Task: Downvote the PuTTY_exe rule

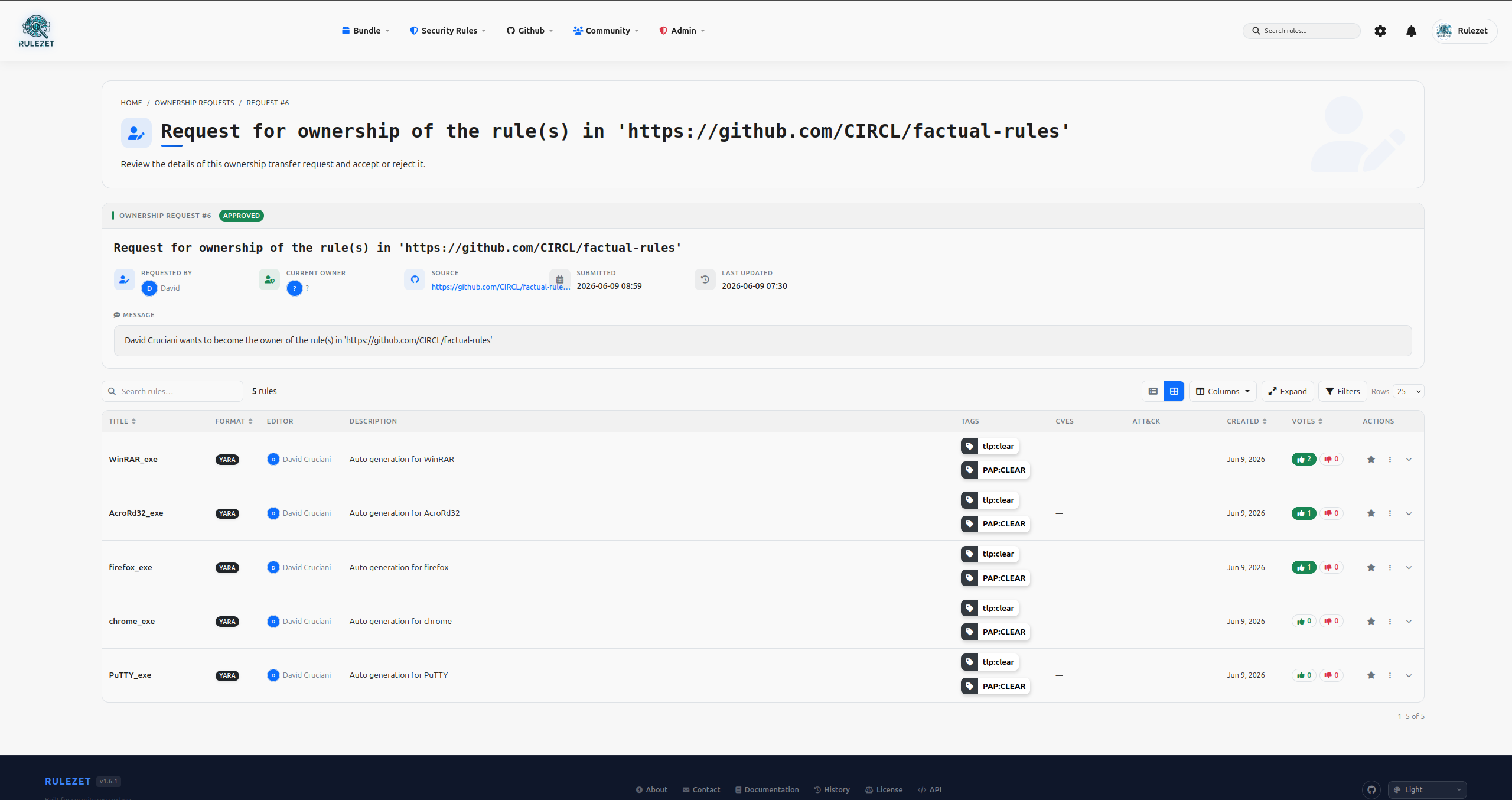Action: click(1331, 675)
